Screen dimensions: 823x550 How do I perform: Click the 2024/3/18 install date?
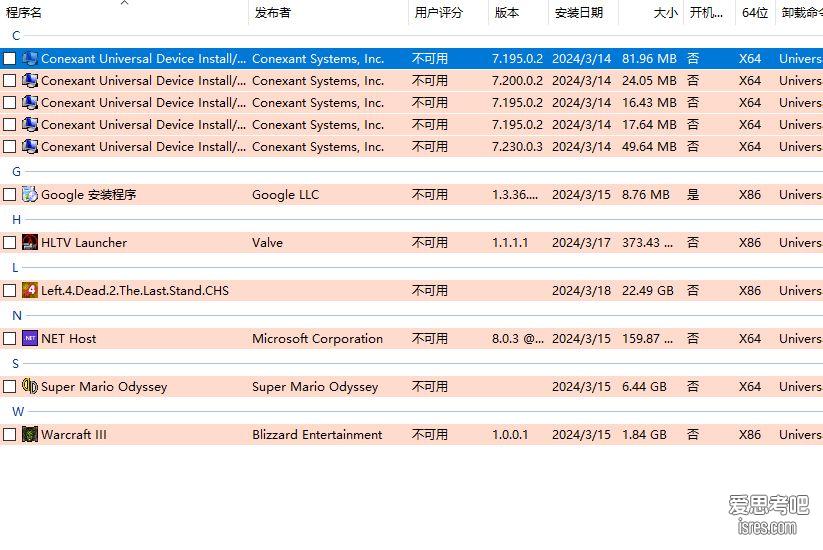(581, 290)
